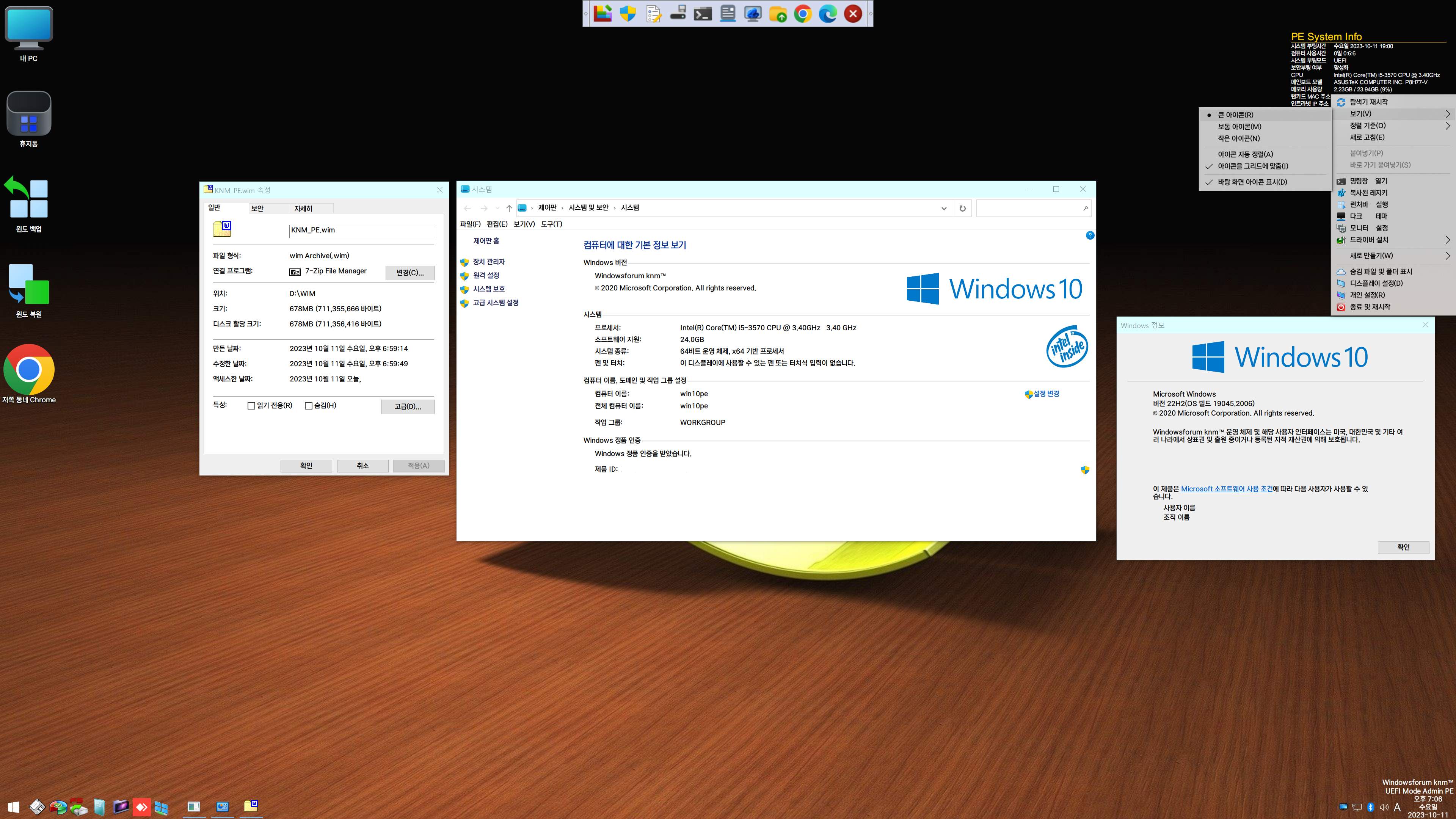This screenshot has height=819, width=1456.
Task: Open the My PC (내 PC) desktop icon
Action: (29, 34)
